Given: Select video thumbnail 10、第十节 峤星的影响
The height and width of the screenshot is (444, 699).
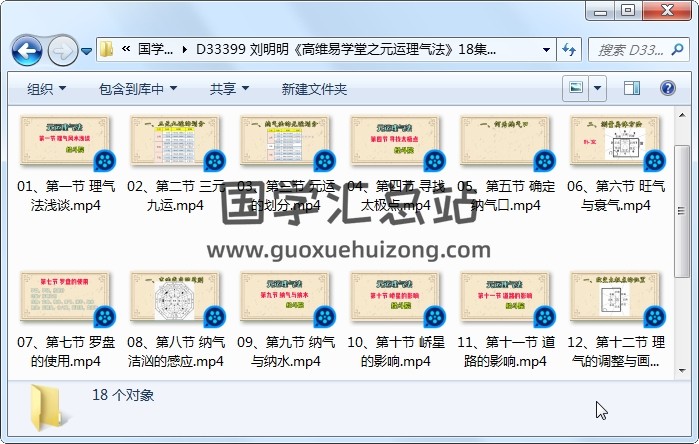Looking at the screenshot, I should (x=395, y=297).
